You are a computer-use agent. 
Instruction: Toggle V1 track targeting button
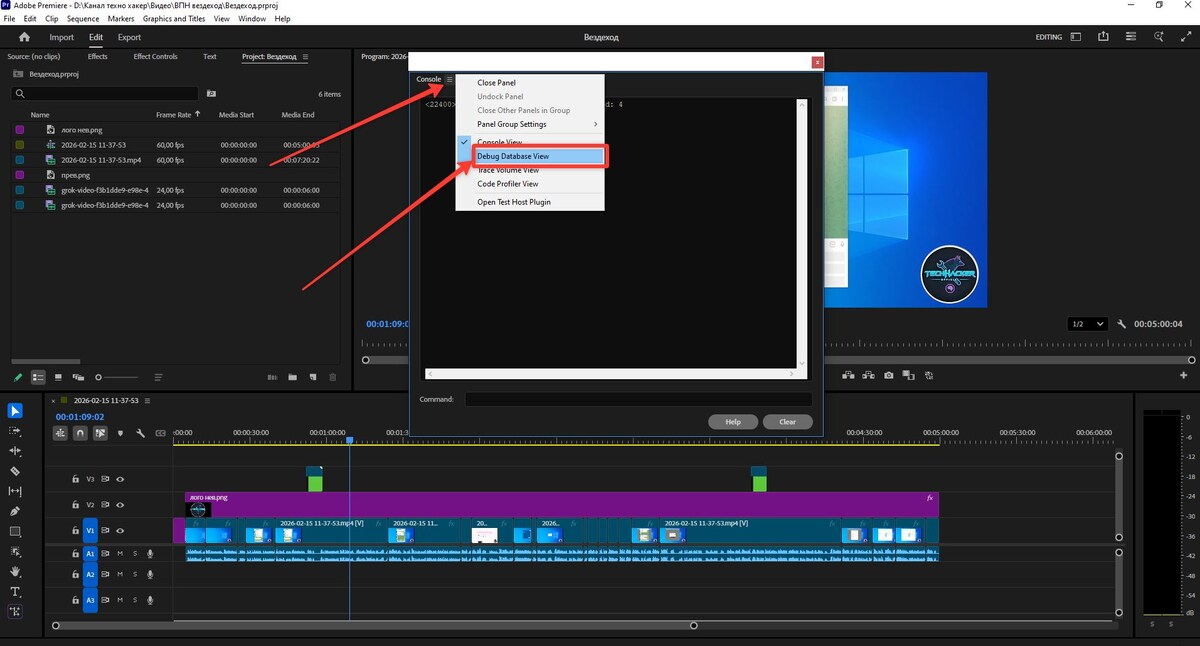90,531
